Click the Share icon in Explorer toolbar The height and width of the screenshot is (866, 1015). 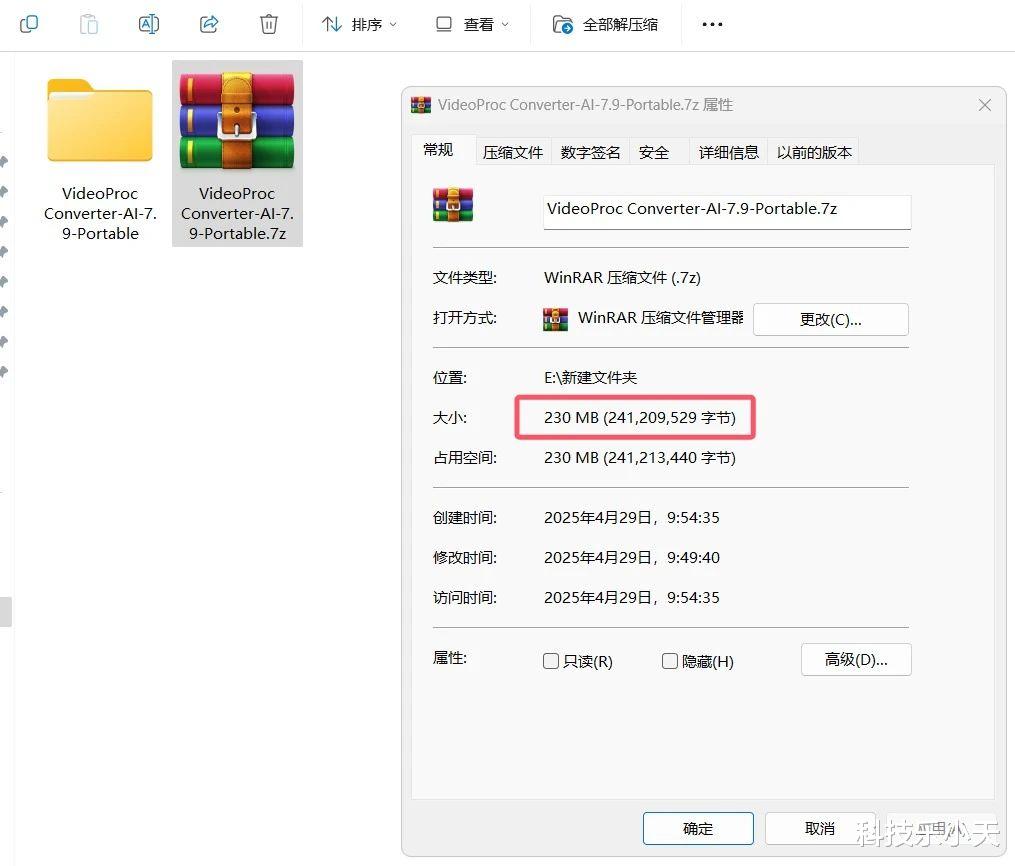[x=208, y=25]
